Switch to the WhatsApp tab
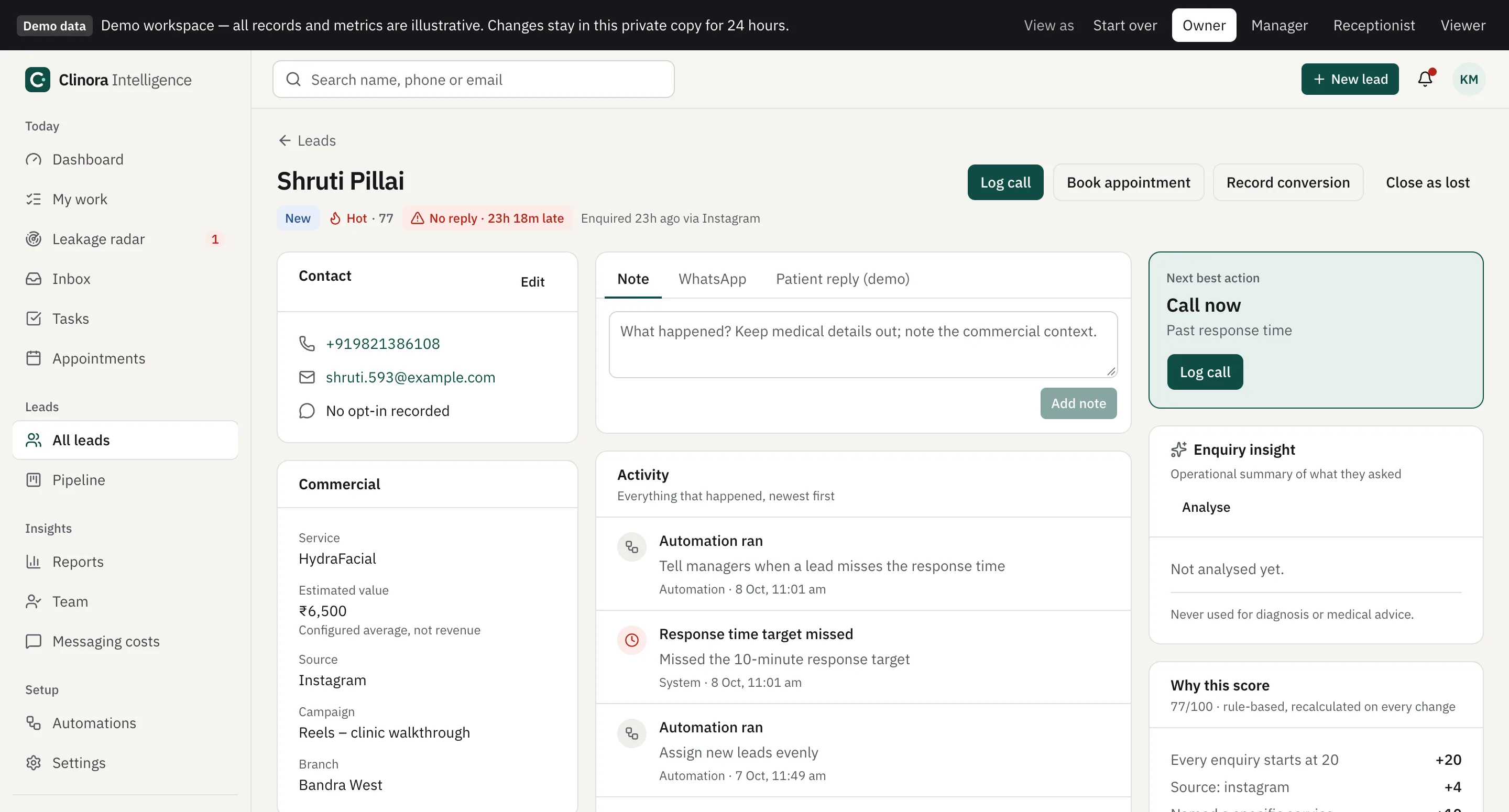This screenshot has height=812, width=1509. pyautogui.click(x=713, y=279)
